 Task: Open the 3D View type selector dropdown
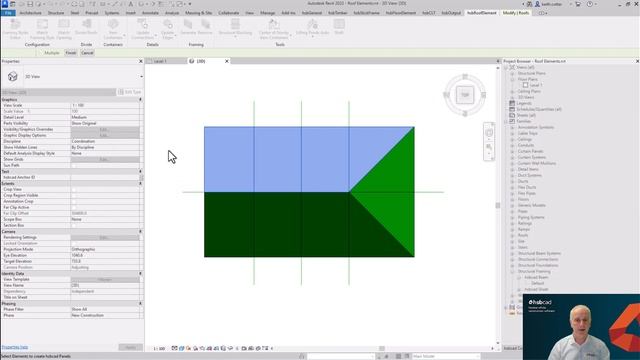[x=141, y=77]
